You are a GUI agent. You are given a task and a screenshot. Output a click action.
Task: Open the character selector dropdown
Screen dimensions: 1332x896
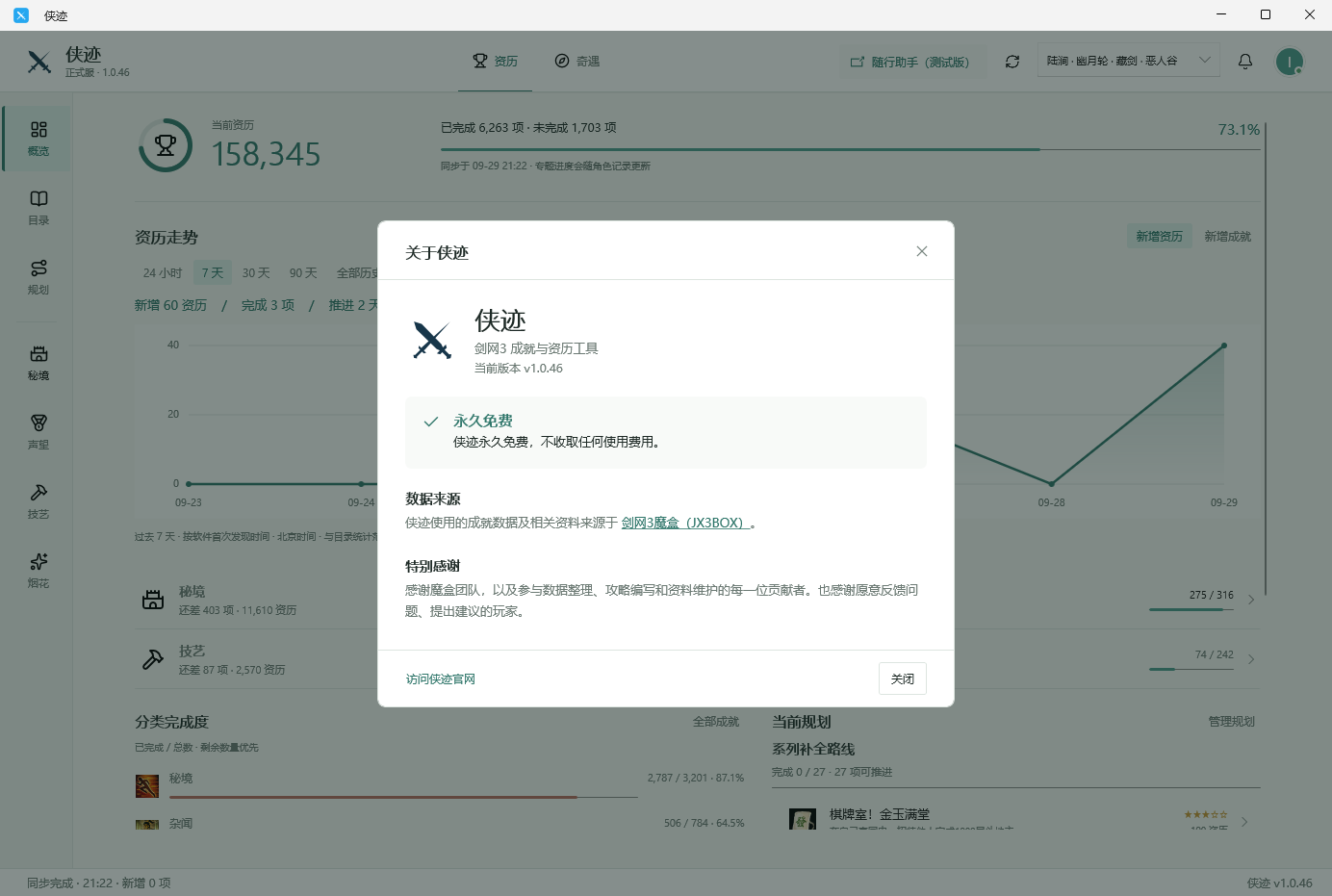click(x=1128, y=61)
